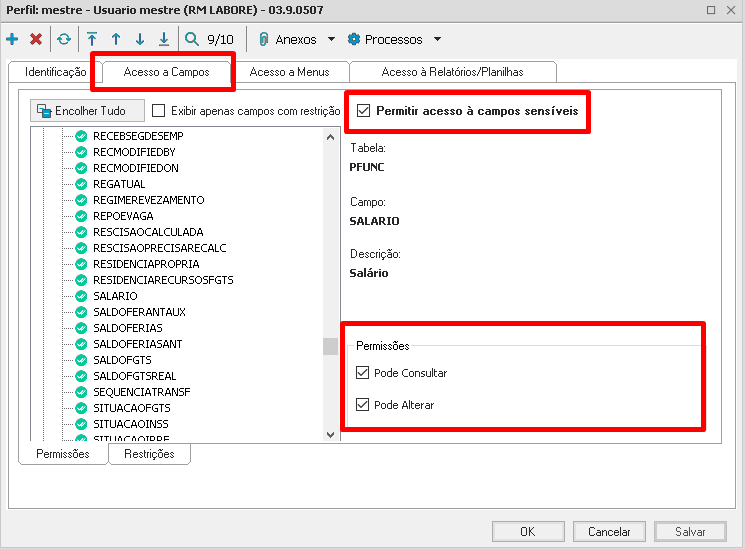Toggle Permitir acesso à campos sensíveis checkbox
This screenshot has width=745, height=549.
tap(363, 111)
